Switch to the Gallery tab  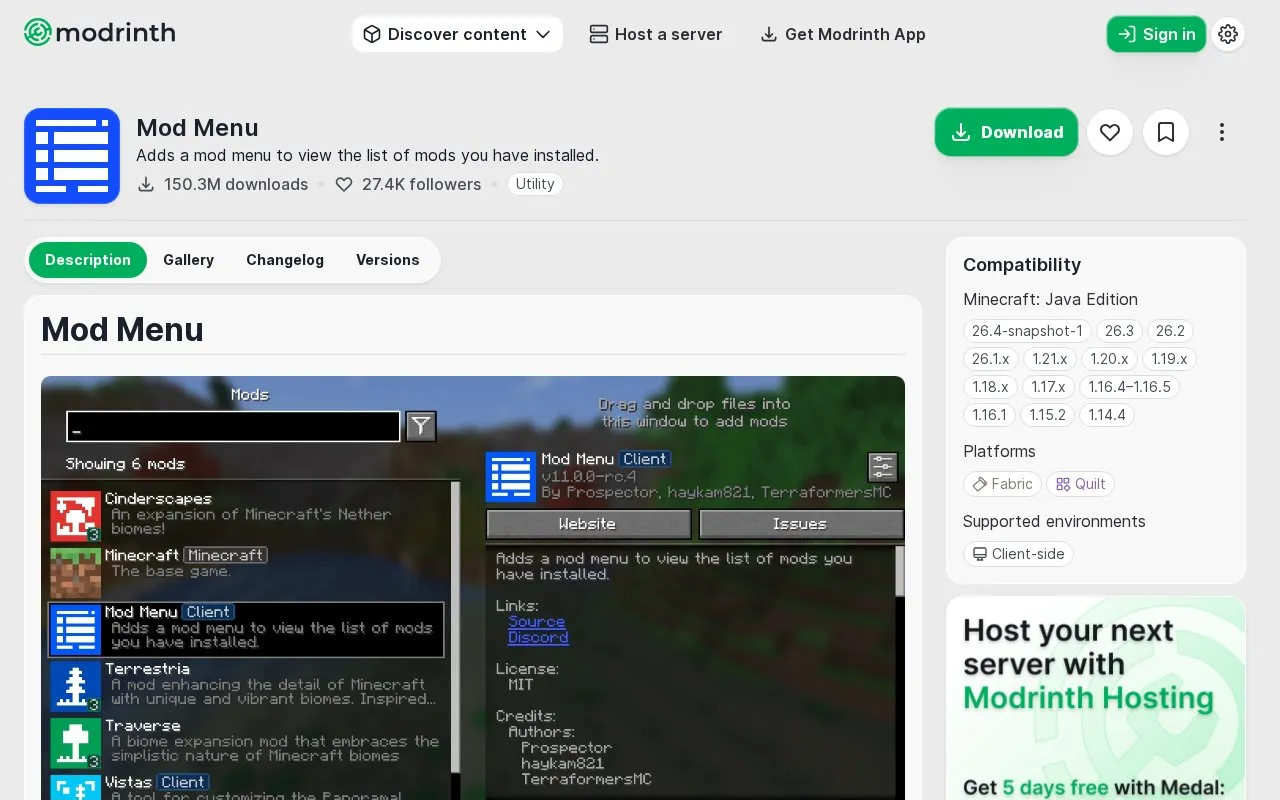pos(189,260)
